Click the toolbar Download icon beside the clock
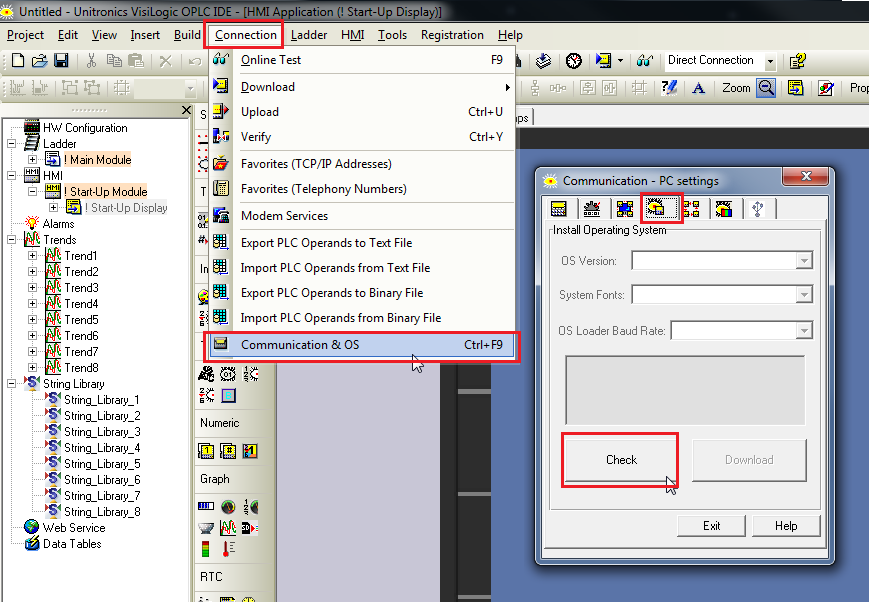This screenshot has width=869, height=602. [x=603, y=60]
